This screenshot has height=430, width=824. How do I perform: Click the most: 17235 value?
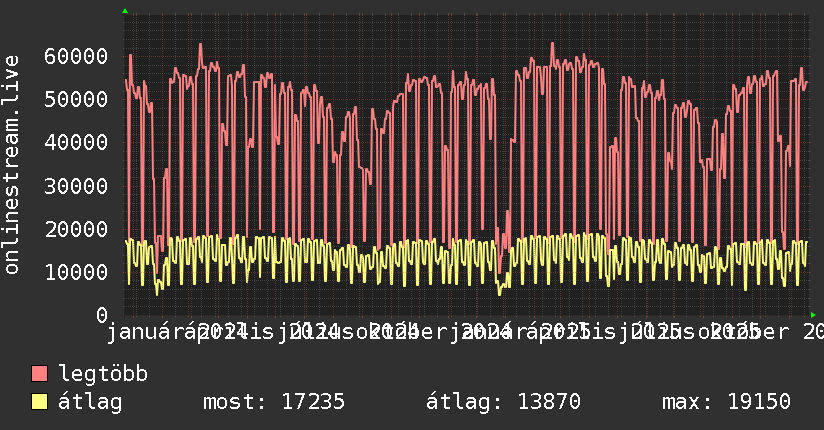point(274,402)
